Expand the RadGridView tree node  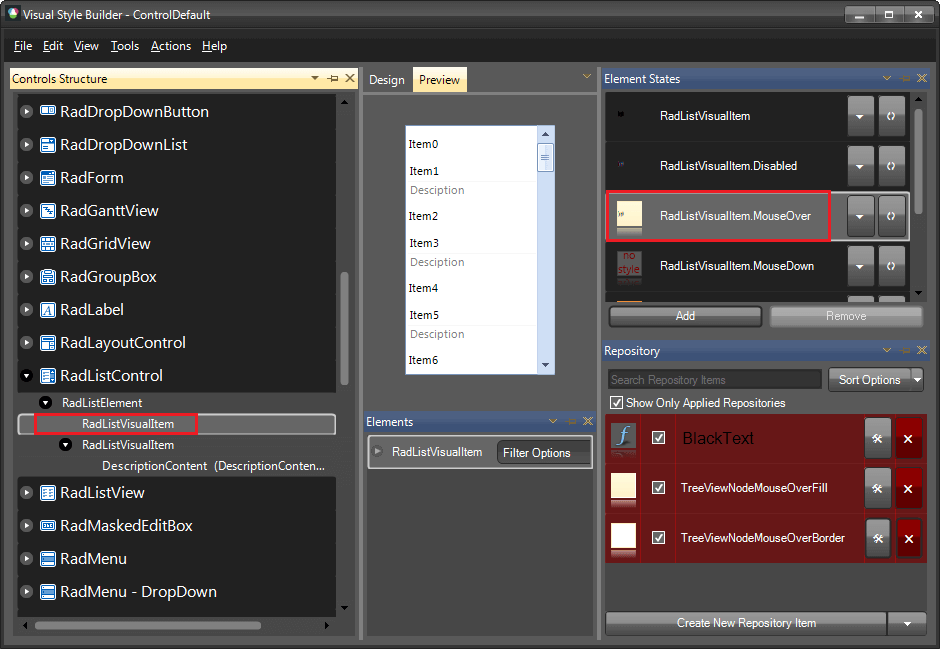(x=26, y=243)
